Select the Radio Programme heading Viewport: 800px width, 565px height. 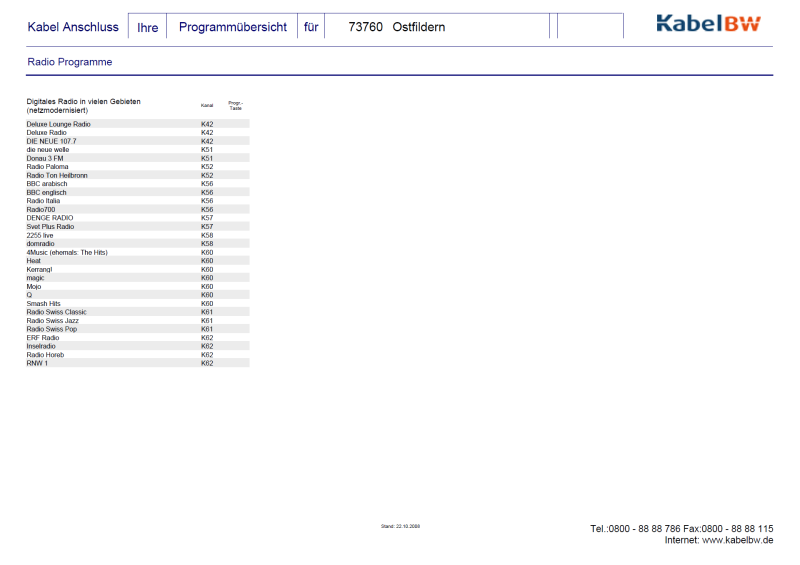pos(70,62)
